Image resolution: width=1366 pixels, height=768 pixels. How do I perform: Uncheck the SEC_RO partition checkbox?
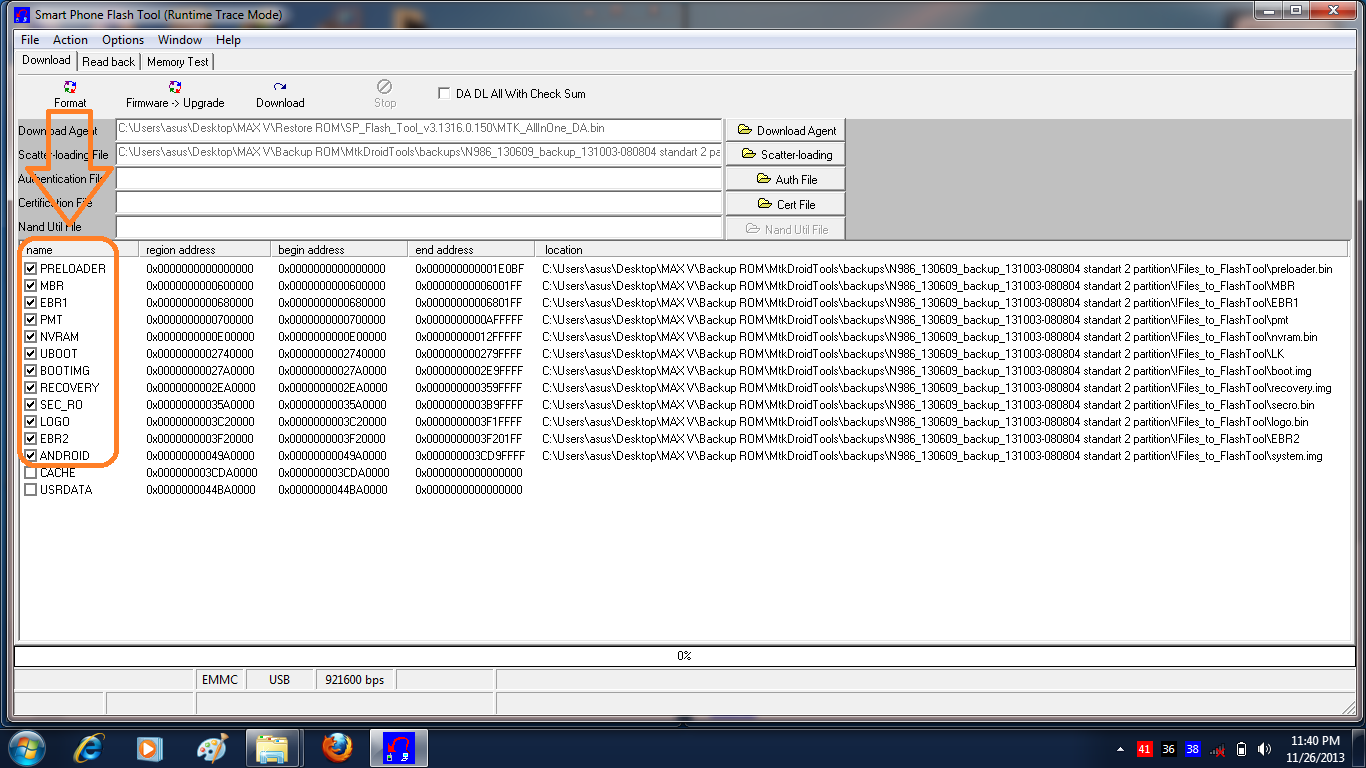[31, 404]
